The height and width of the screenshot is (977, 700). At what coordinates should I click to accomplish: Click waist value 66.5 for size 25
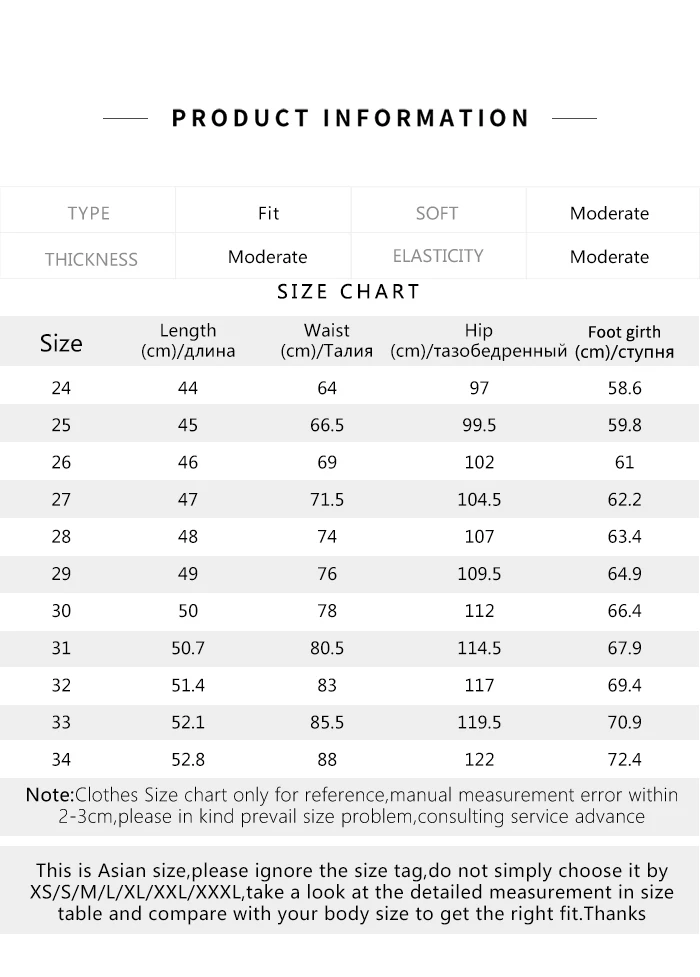[327, 425]
